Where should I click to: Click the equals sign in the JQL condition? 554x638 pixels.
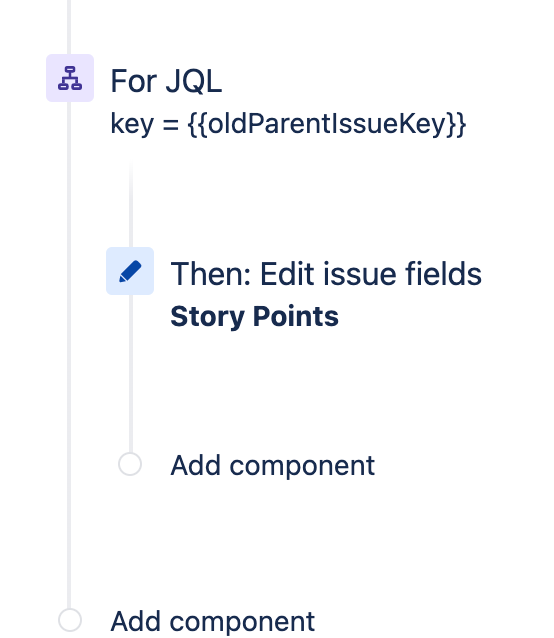point(171,125)
